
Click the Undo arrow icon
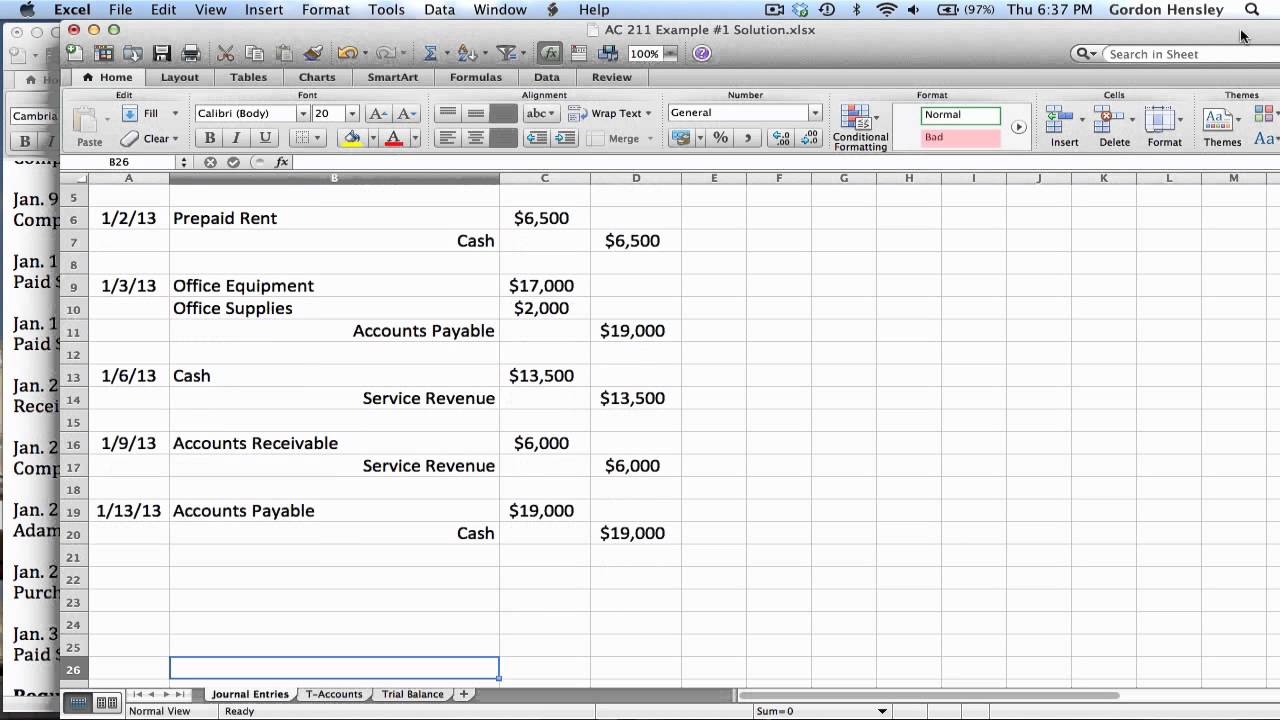tap(347, 53)
